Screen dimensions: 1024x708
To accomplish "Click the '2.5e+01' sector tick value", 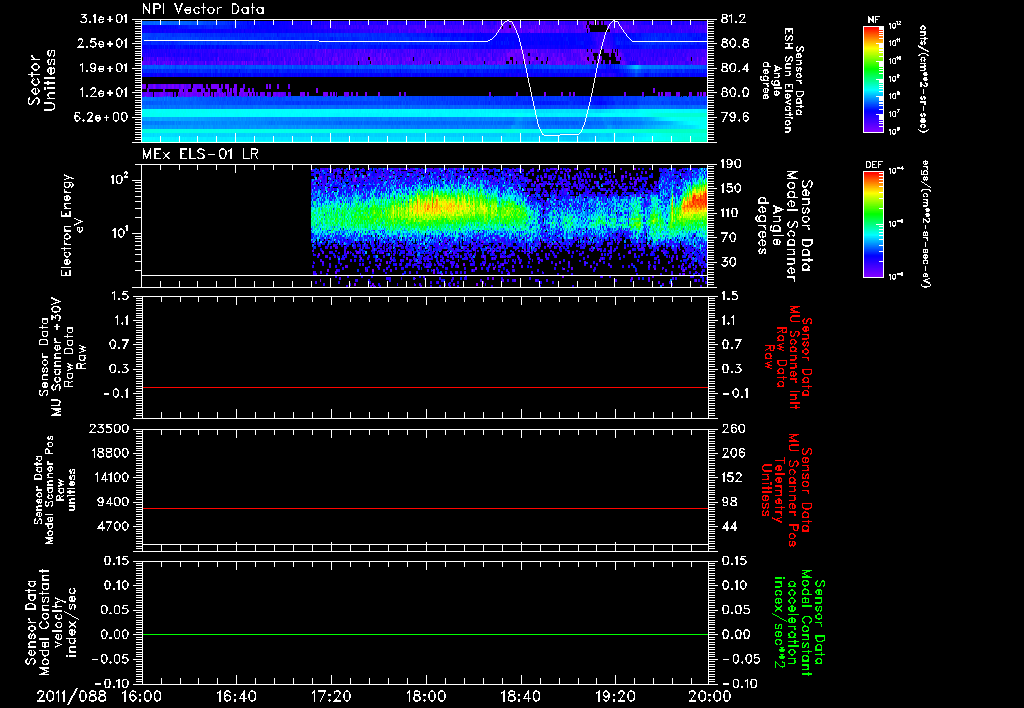I will pos(104,43).
